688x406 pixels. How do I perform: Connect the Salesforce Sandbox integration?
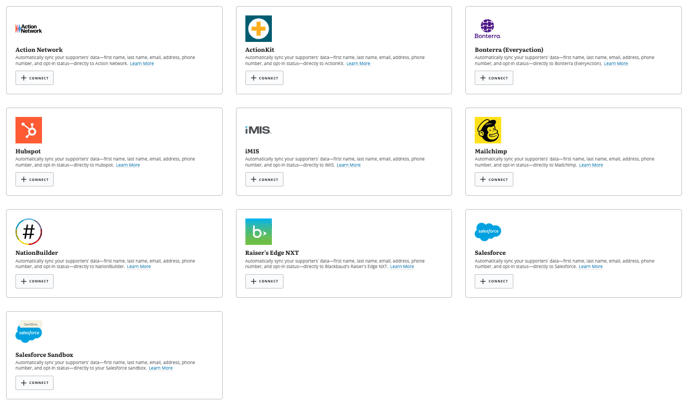click(x=35, y=383)
